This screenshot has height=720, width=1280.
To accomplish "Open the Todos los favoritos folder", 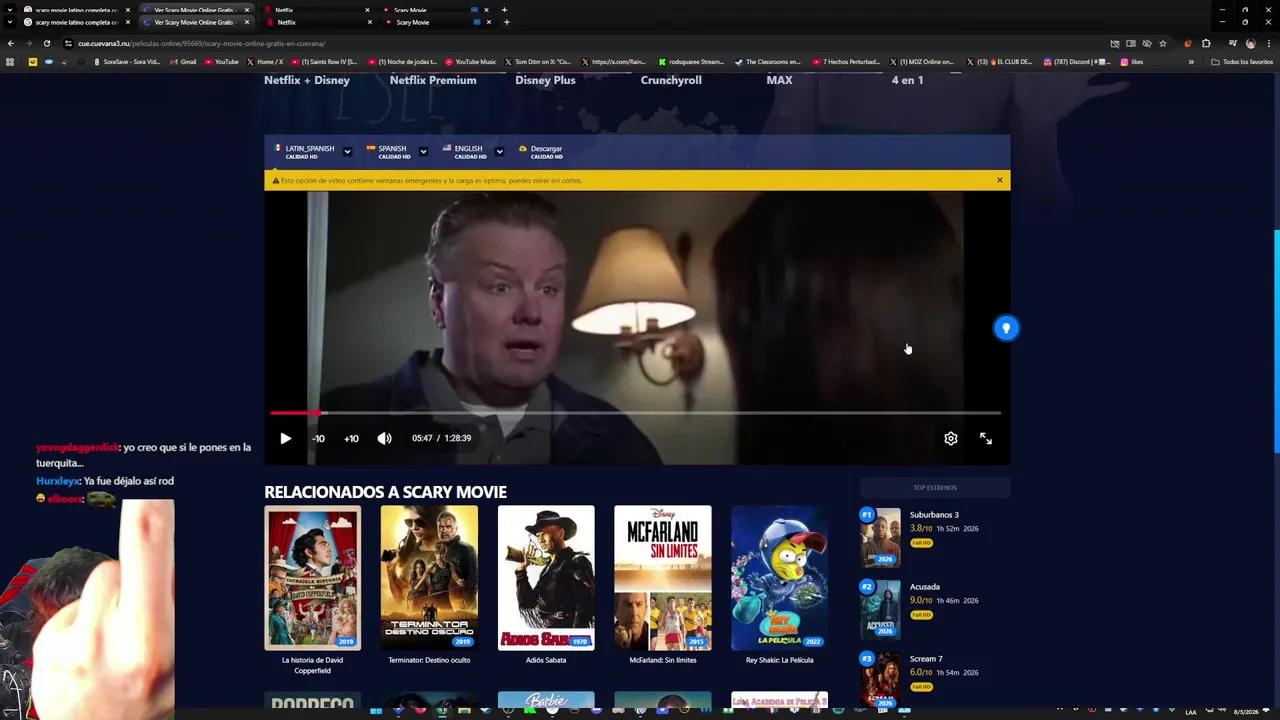I will (1242, 62).
